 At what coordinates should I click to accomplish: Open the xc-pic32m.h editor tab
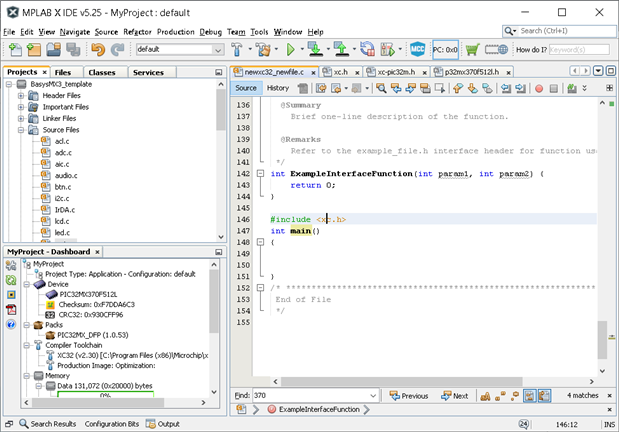pyautogui.click(x=396, y=72)
